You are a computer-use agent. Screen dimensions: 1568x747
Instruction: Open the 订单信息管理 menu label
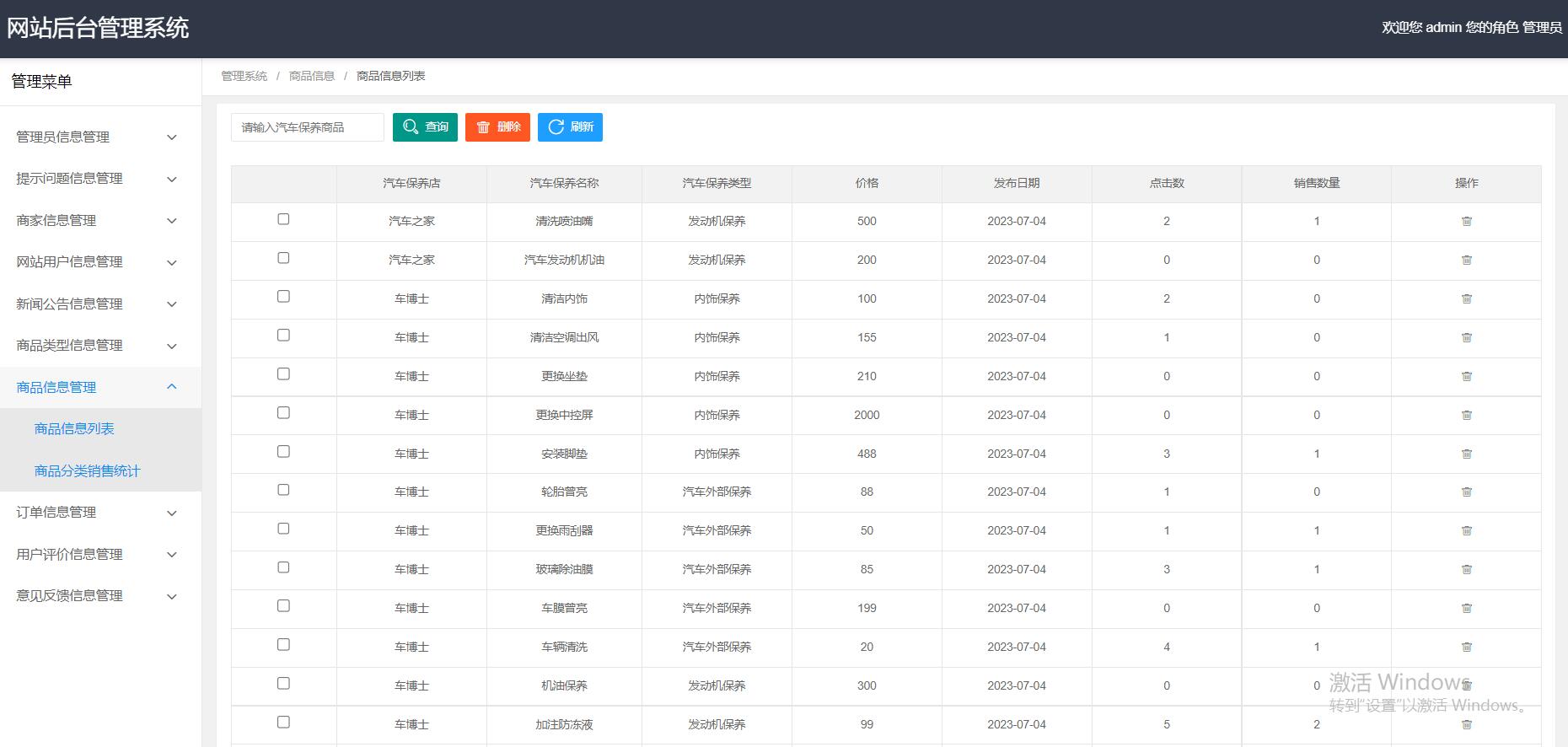point(56,513)
